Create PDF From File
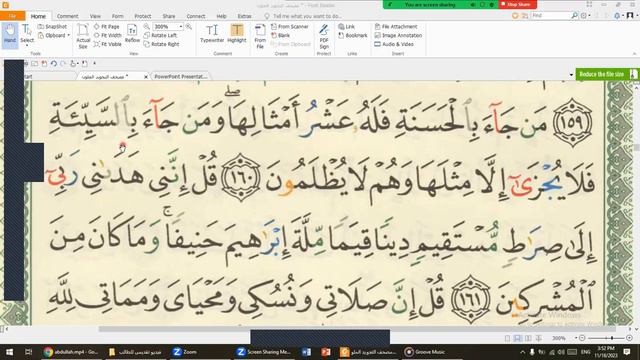The image size is (640, 360). (x=260, y=36)
